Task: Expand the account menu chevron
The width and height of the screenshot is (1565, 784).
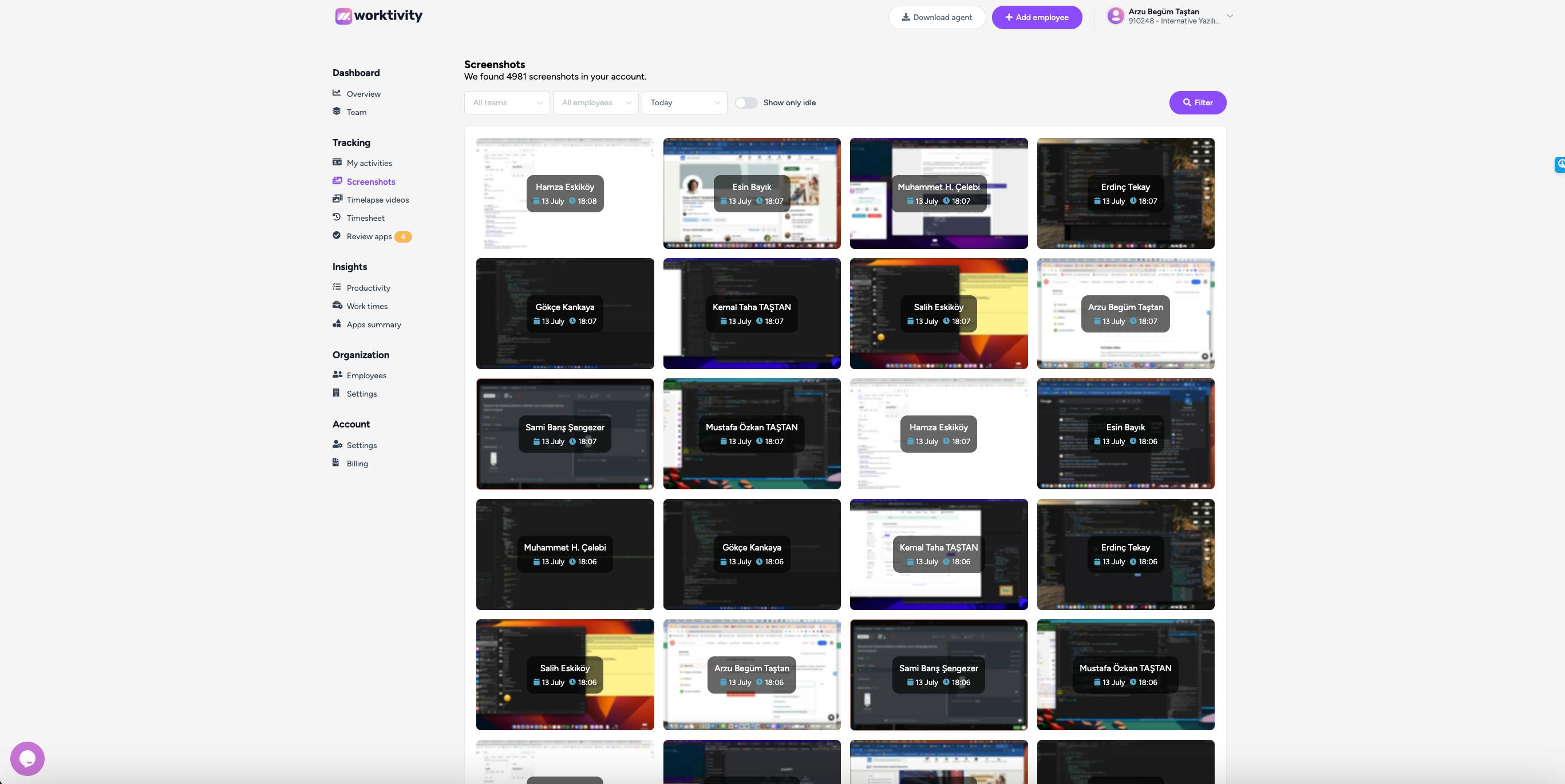Action: tap(1230, 17)
